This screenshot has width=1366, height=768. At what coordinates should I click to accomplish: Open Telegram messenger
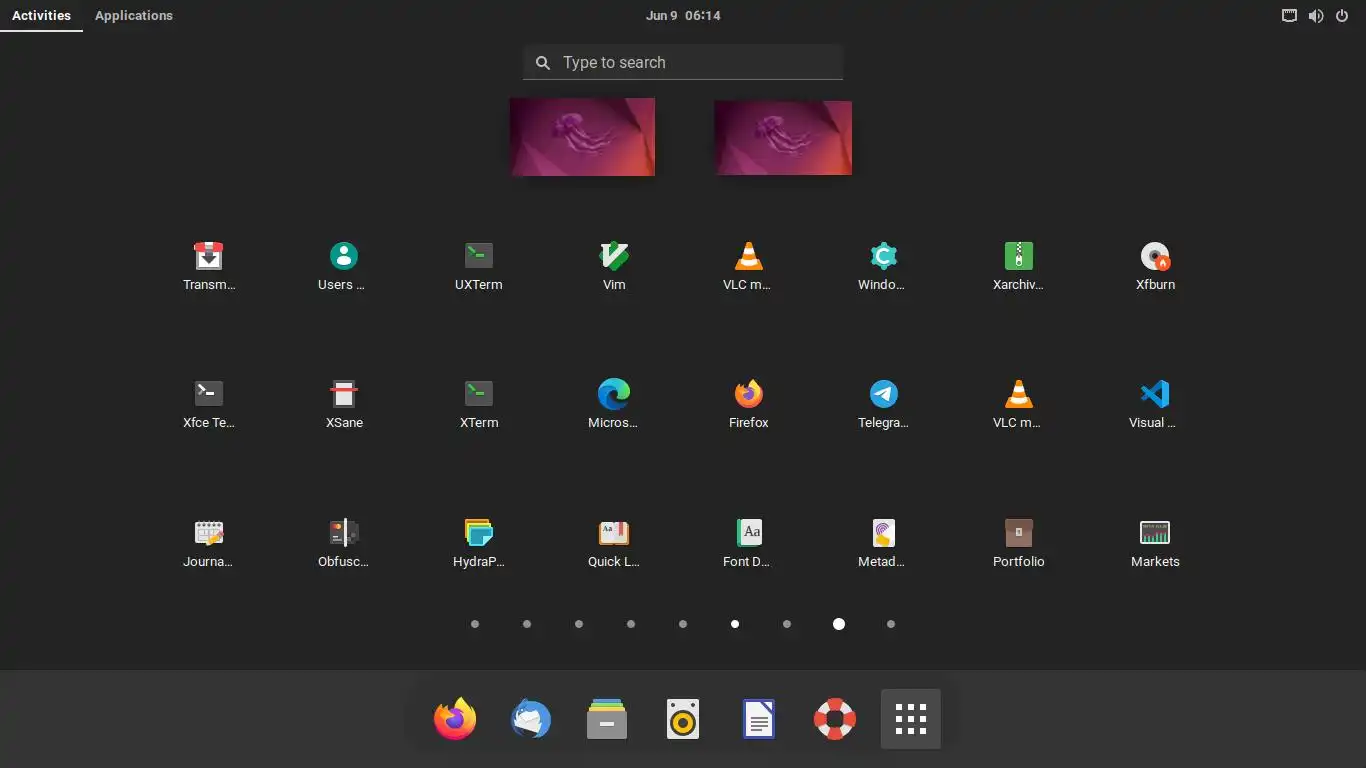[883, 403]
